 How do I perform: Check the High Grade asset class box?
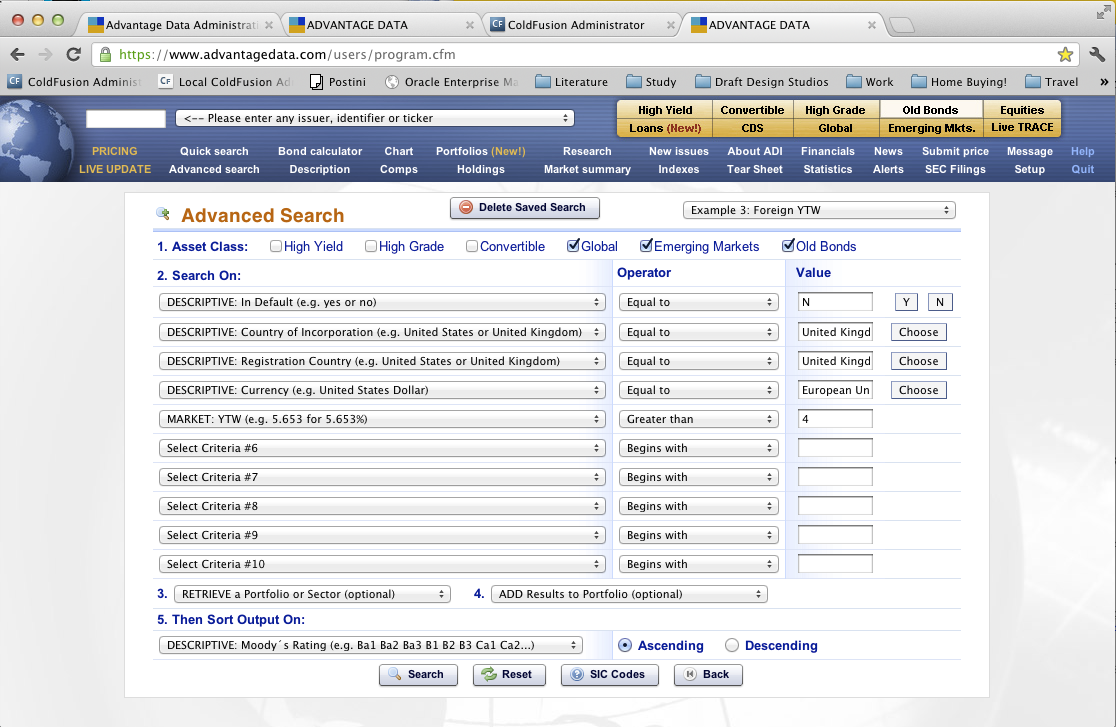pyautogui.click(x=371, y=246)
